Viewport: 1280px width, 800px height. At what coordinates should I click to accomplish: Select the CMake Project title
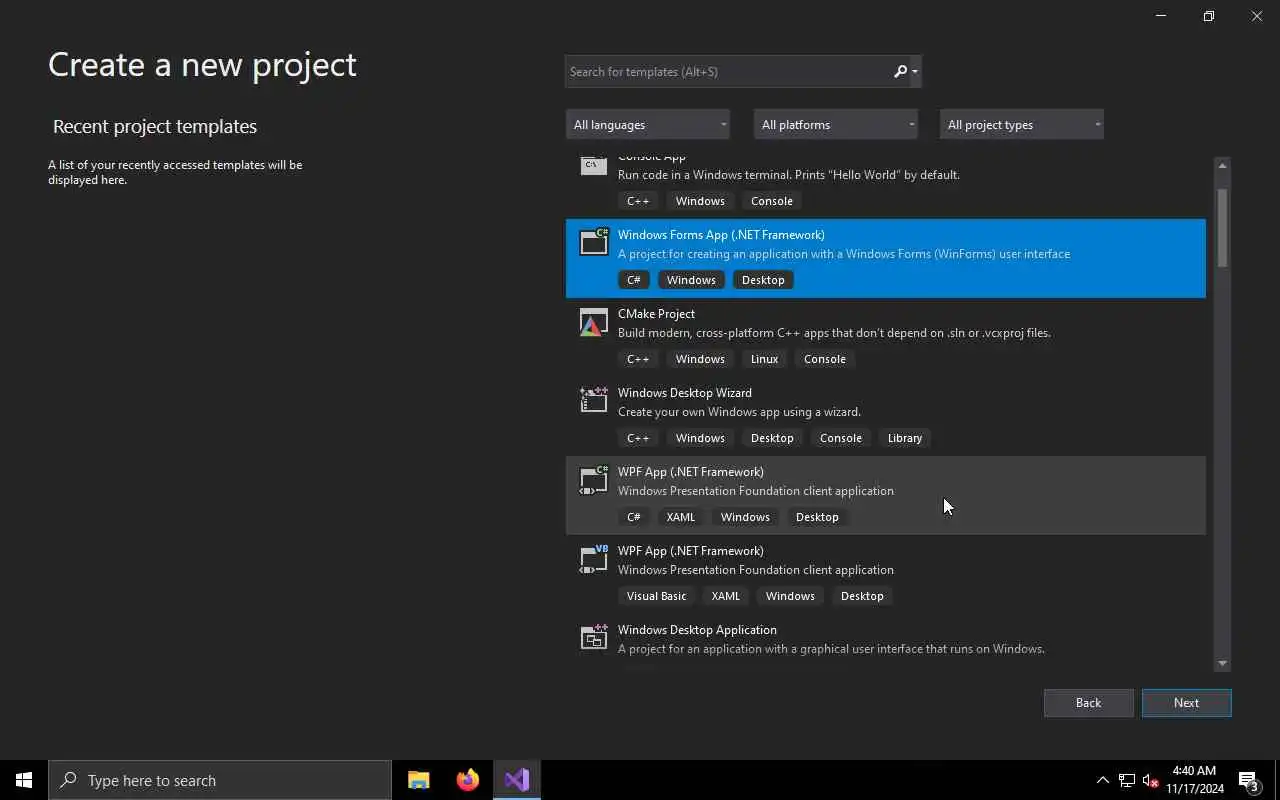[656, 314]
